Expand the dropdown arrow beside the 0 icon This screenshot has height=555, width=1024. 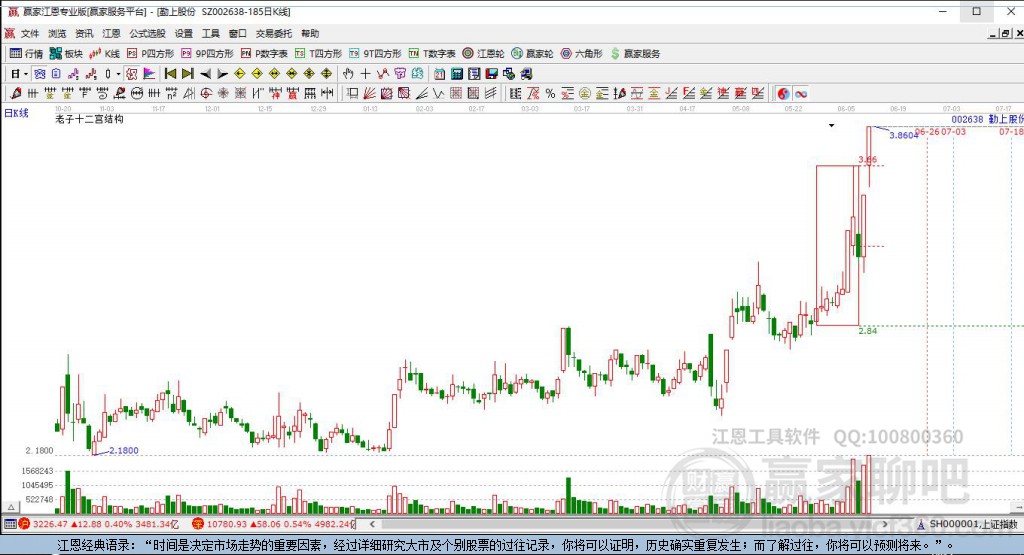pos(118,74)
